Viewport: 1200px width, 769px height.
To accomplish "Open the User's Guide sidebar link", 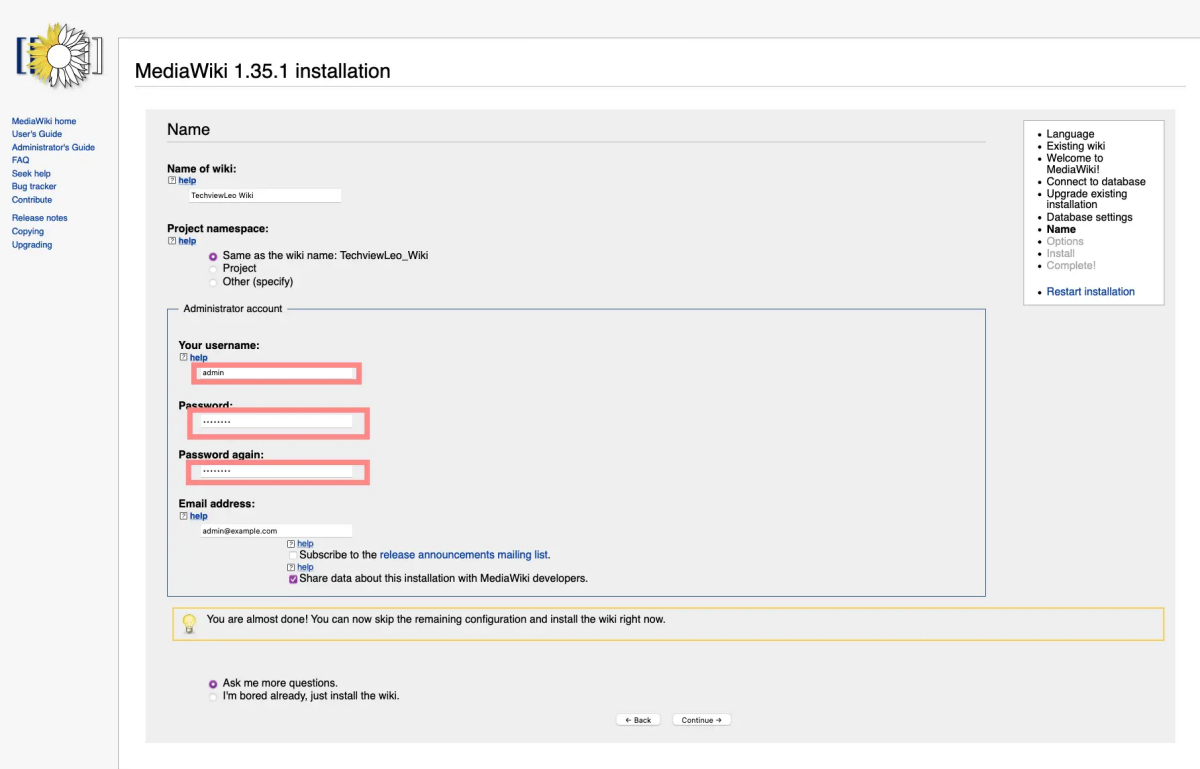I will click(x=37, y=134).
